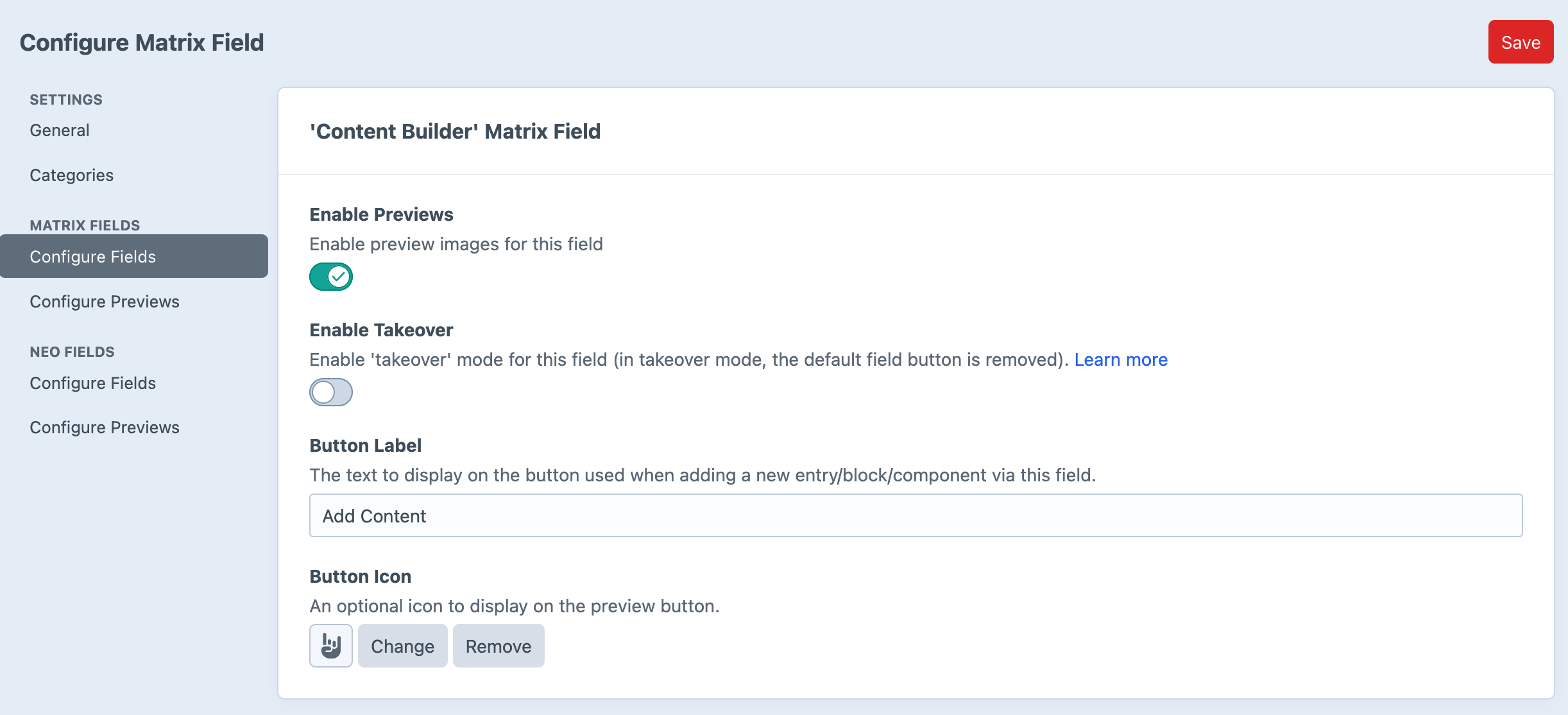This screenshot has height=715, width=1568.
Task: Click the 'Button Icon' field heading
Action: tap(360, 576)
